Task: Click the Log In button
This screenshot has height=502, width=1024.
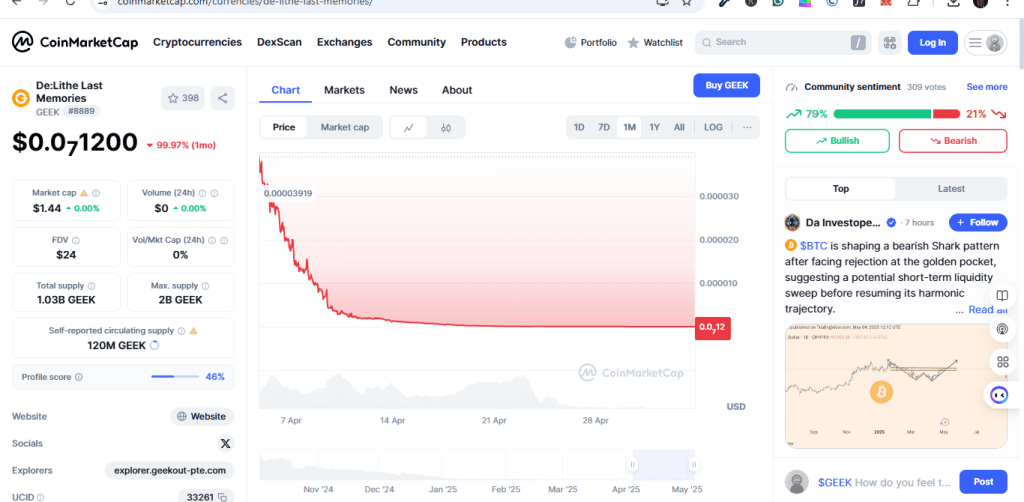Action: pyautogui.click(x=933, y=42)
